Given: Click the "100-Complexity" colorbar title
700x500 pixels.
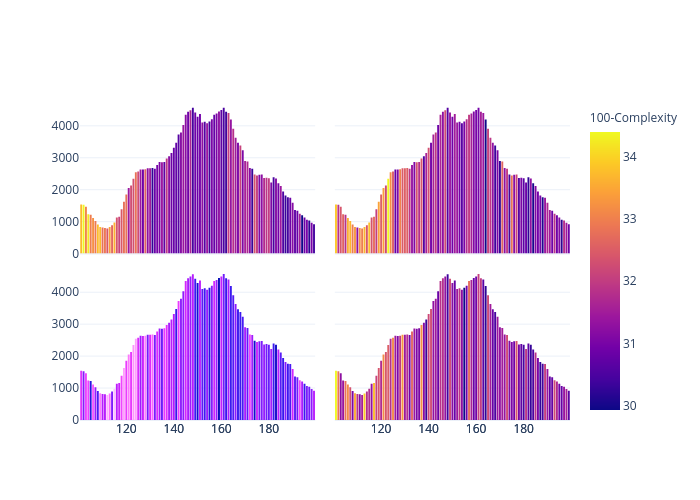Looking at the screenshot, I should [633, 118].
